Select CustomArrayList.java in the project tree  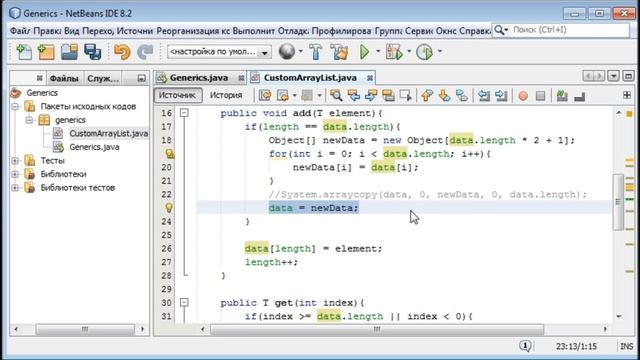[109, 133]
